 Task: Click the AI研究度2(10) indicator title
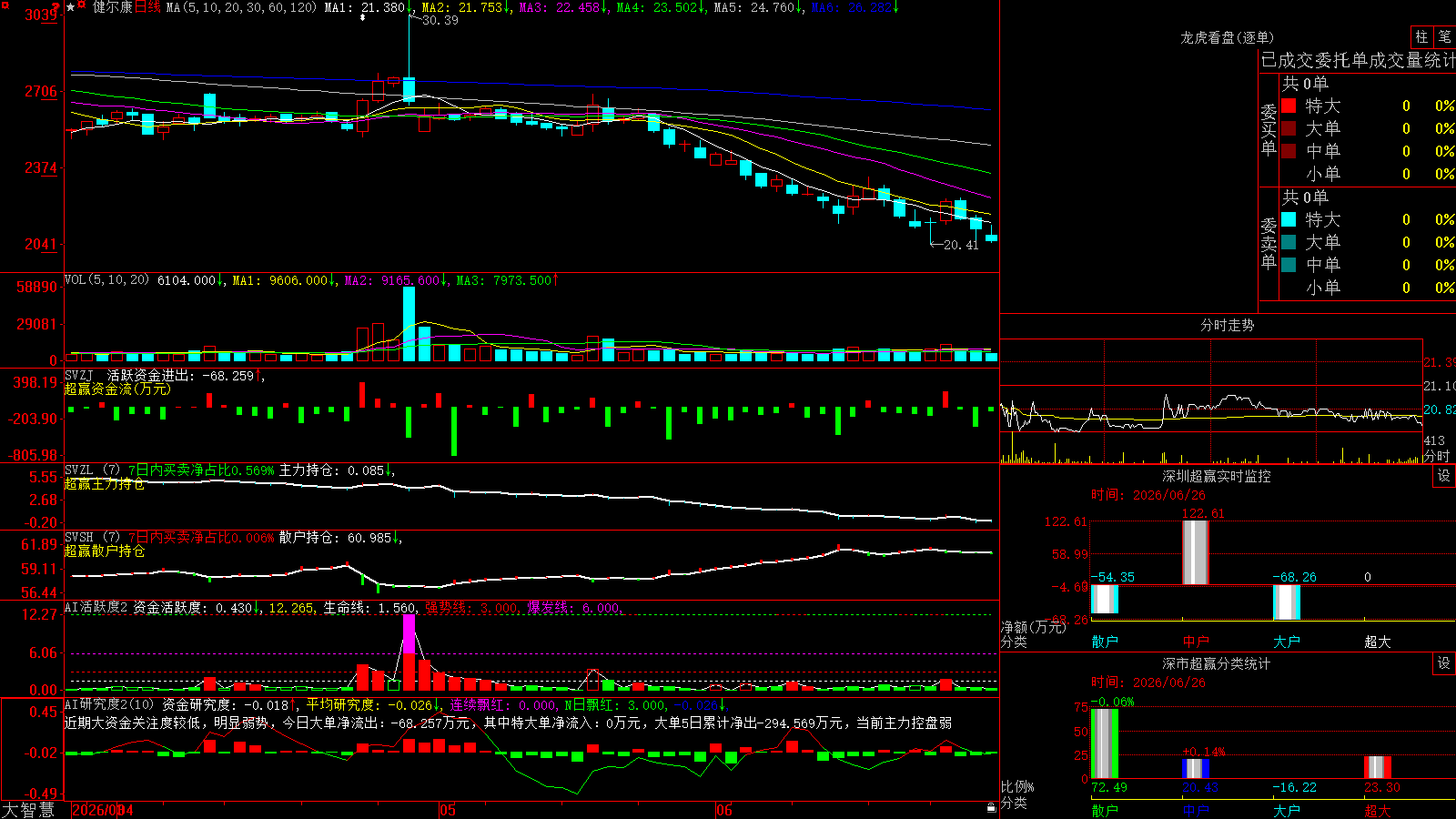(109, 704)
